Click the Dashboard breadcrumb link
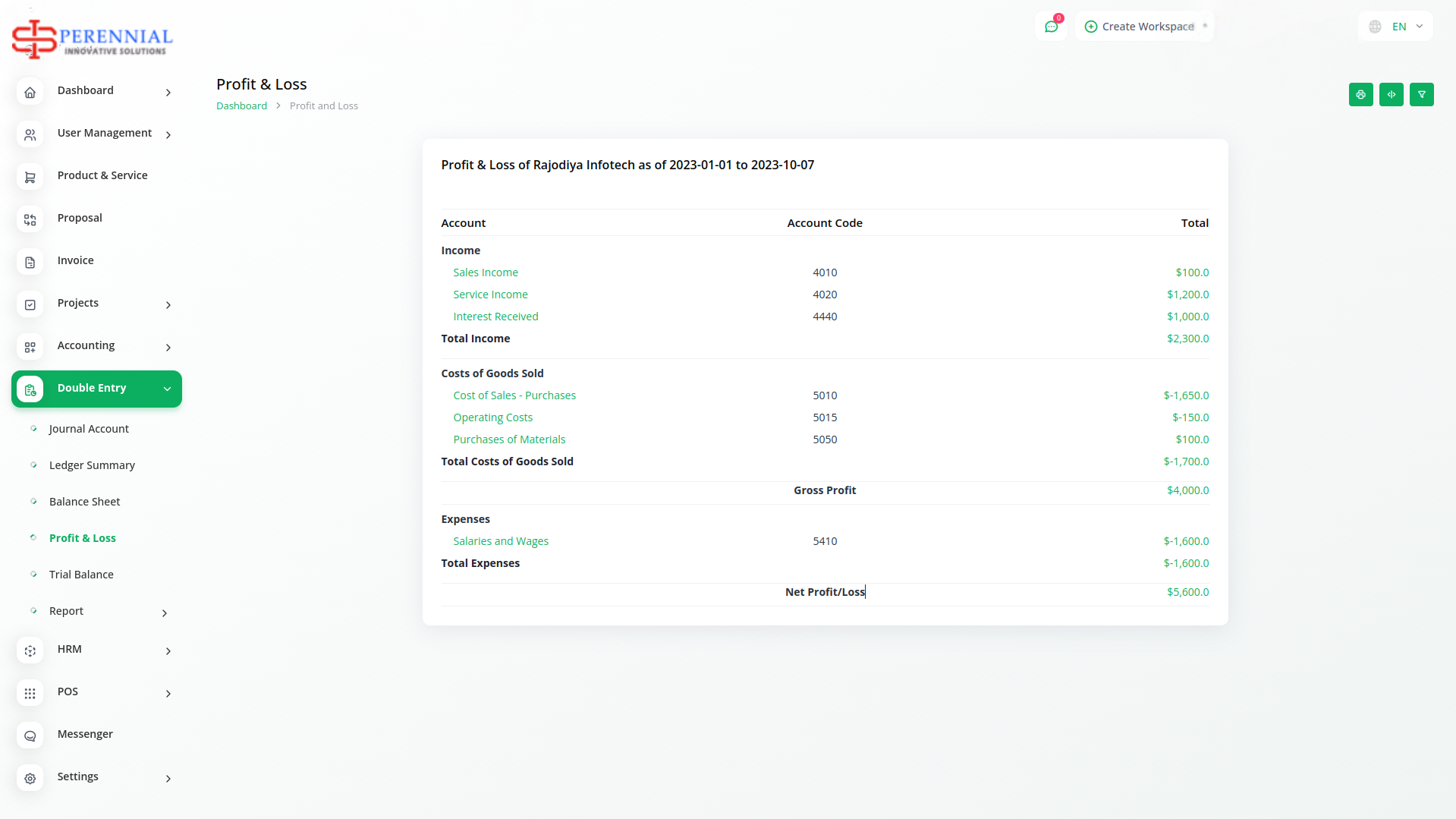Viewport: 1456px width, 819px height. pos(241,106)
